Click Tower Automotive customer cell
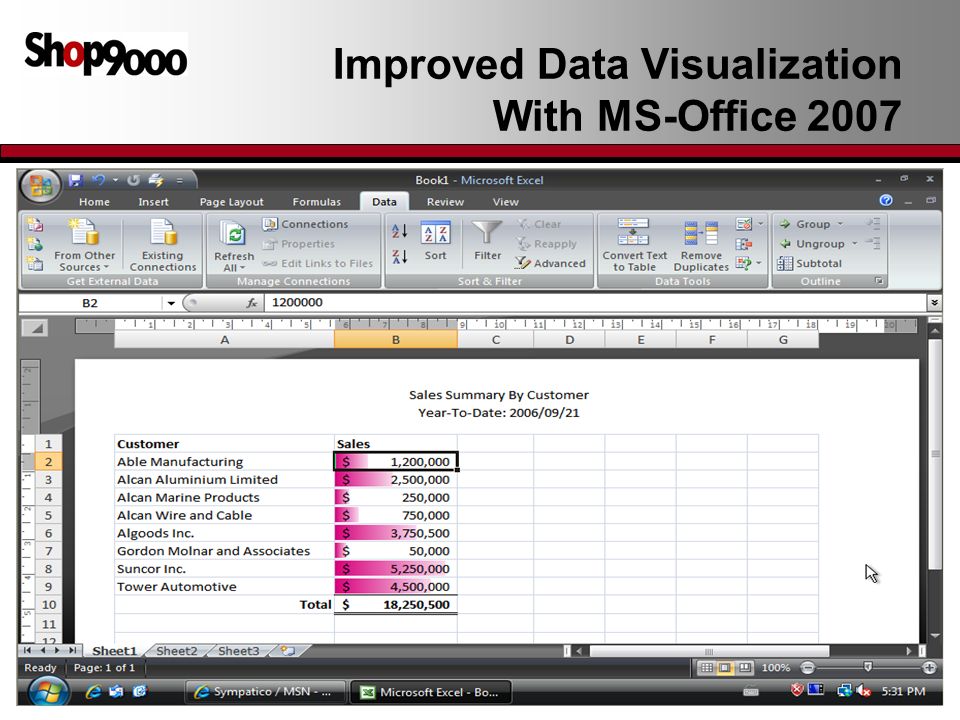Image resolution: width=960 pixels, height=720 pixels. pyautogui.click(x=224, y=587)
